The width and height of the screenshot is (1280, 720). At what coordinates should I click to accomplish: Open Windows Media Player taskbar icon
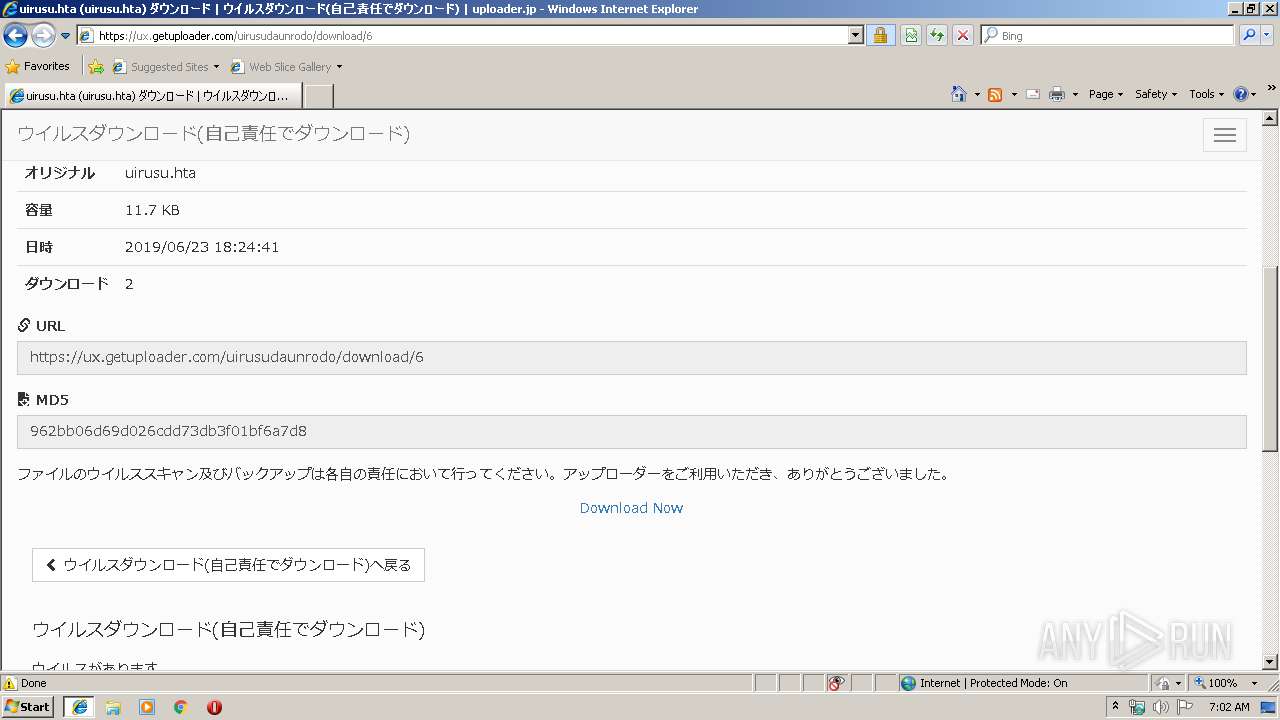click(x=147, y=707)
